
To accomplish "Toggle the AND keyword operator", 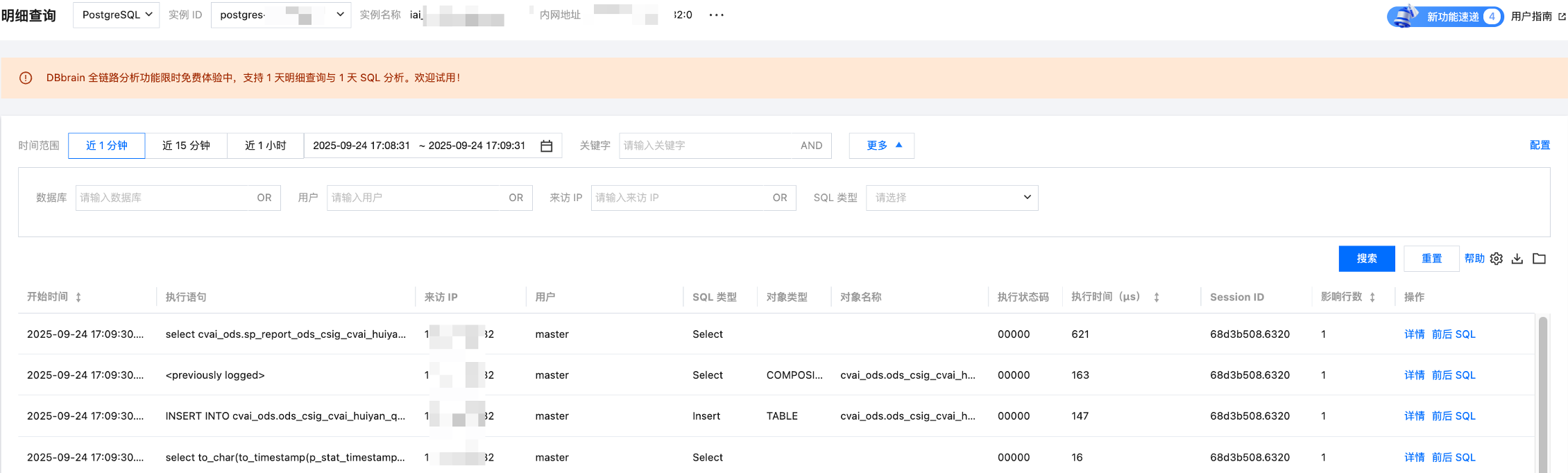I will tap(811, 146).
